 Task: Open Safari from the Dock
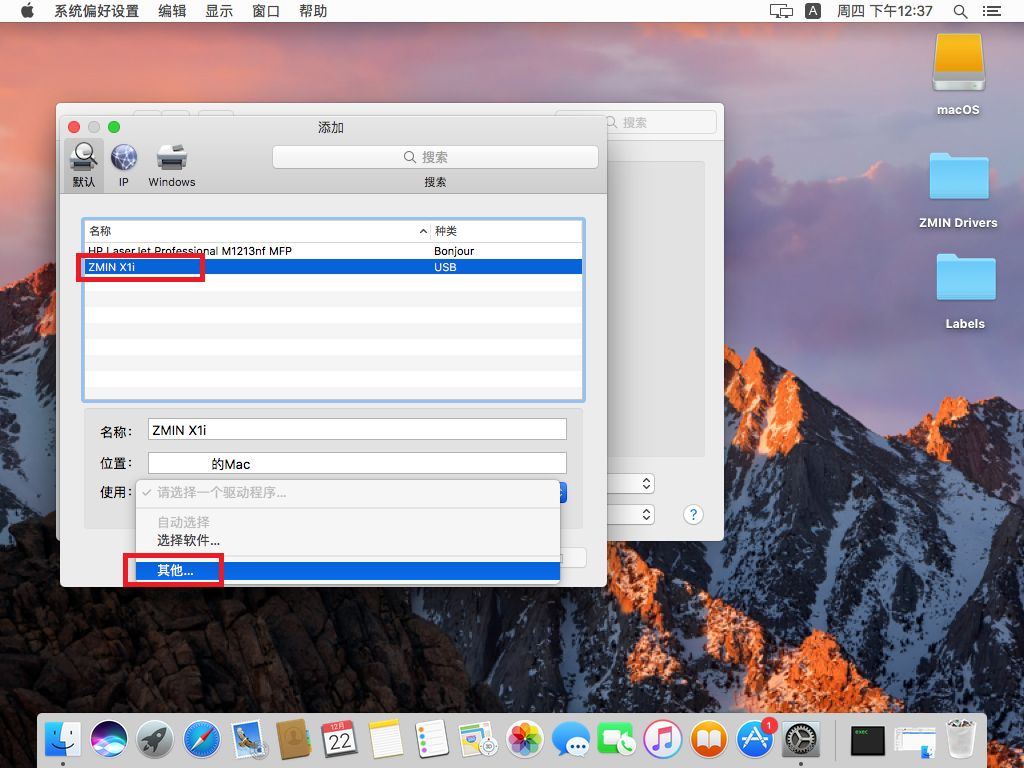[x=202, y=739]
